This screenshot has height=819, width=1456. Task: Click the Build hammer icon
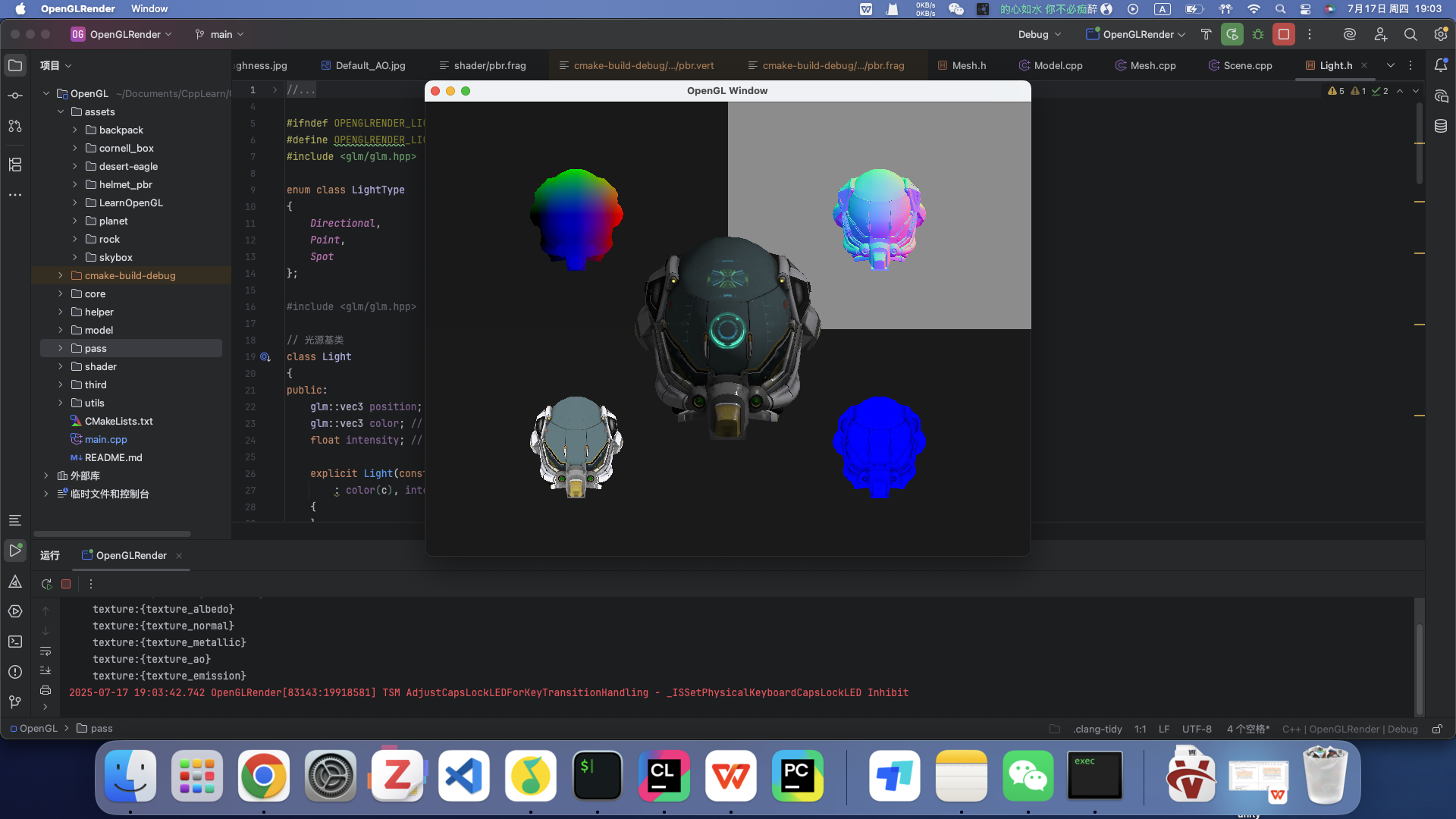pos(1206,34)
